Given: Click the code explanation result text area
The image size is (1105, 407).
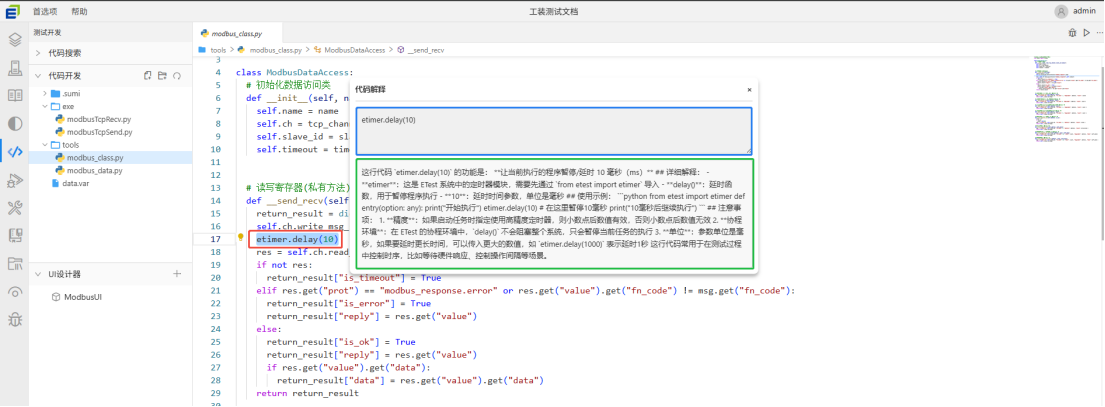Looking at the screenshot, I should coord(554,214).
